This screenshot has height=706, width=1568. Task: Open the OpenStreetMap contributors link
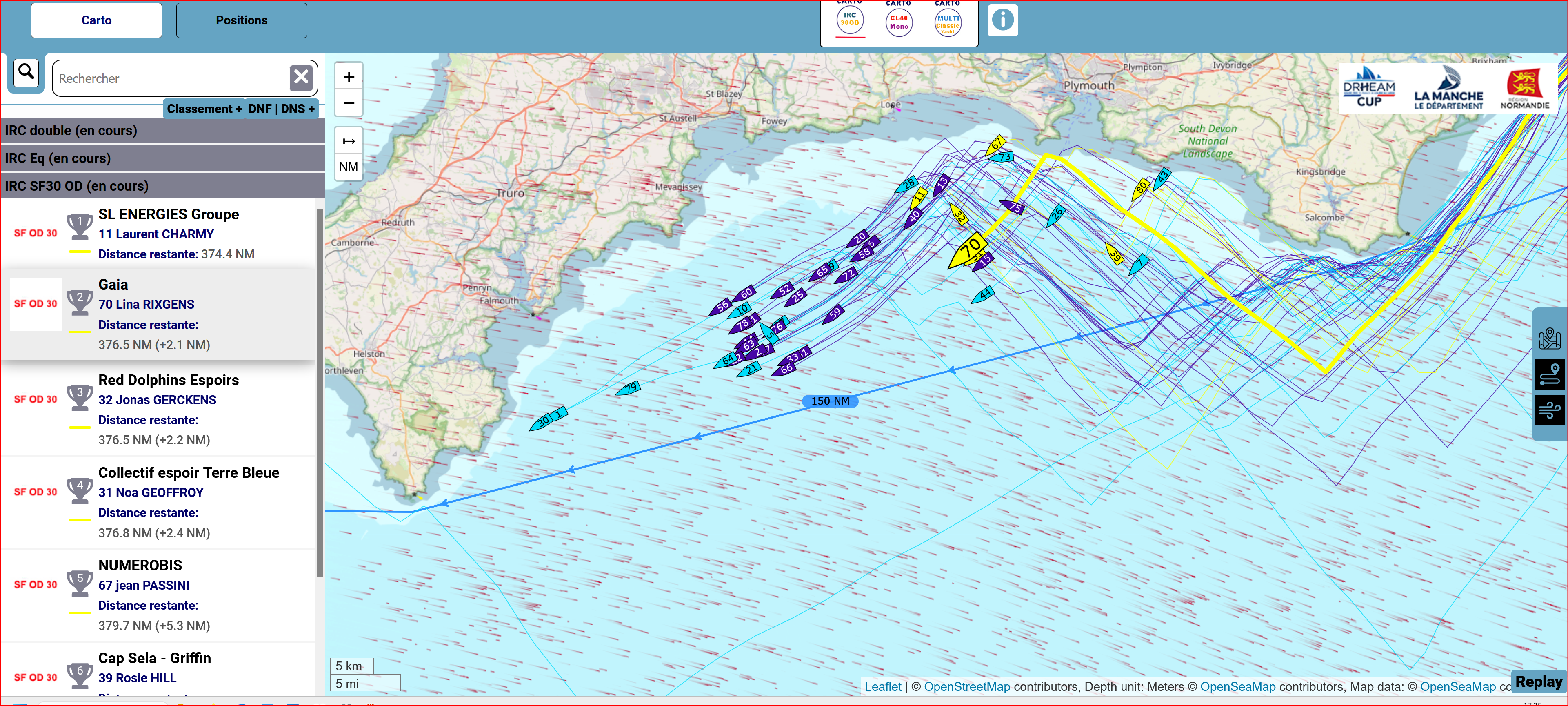[966, 686]
